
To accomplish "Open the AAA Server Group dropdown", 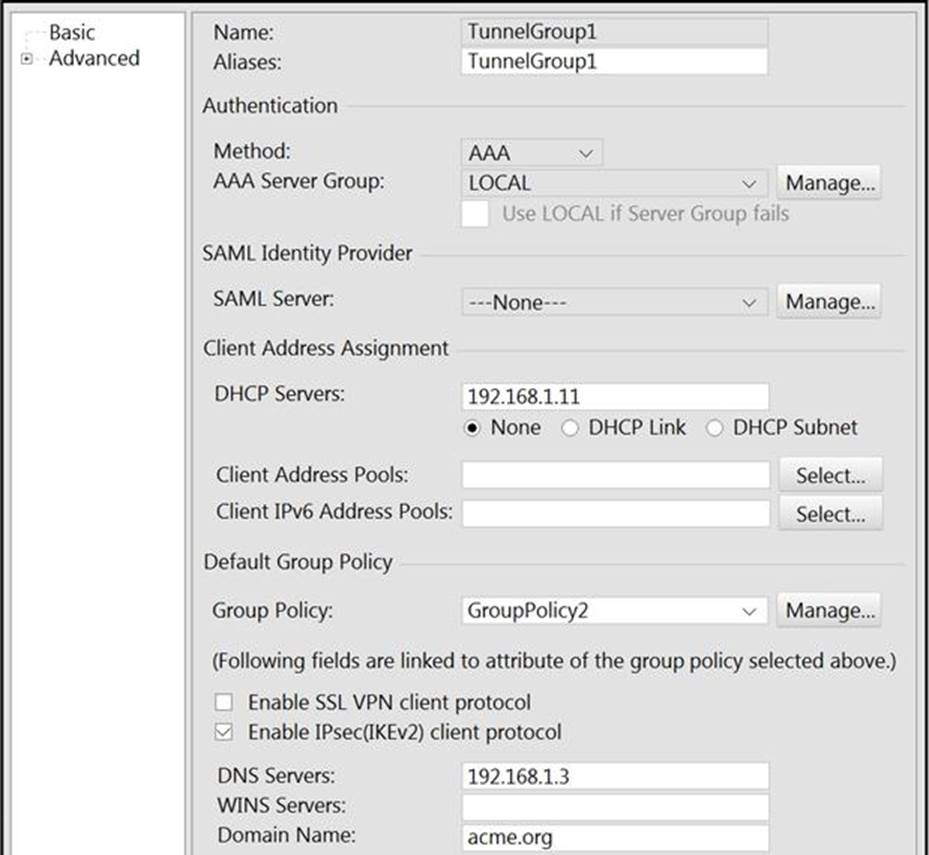I will 614,183.
